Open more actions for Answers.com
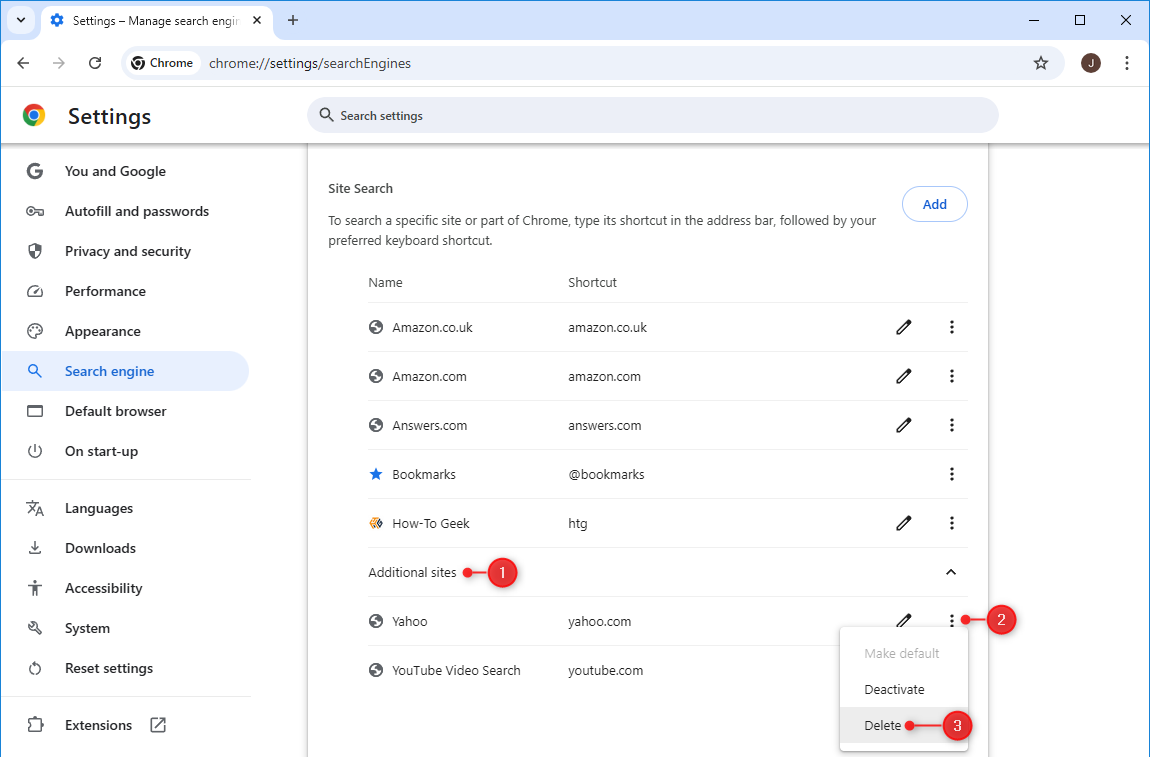The width and height of the screenshot is (1150, 757). tap(952, 425)
